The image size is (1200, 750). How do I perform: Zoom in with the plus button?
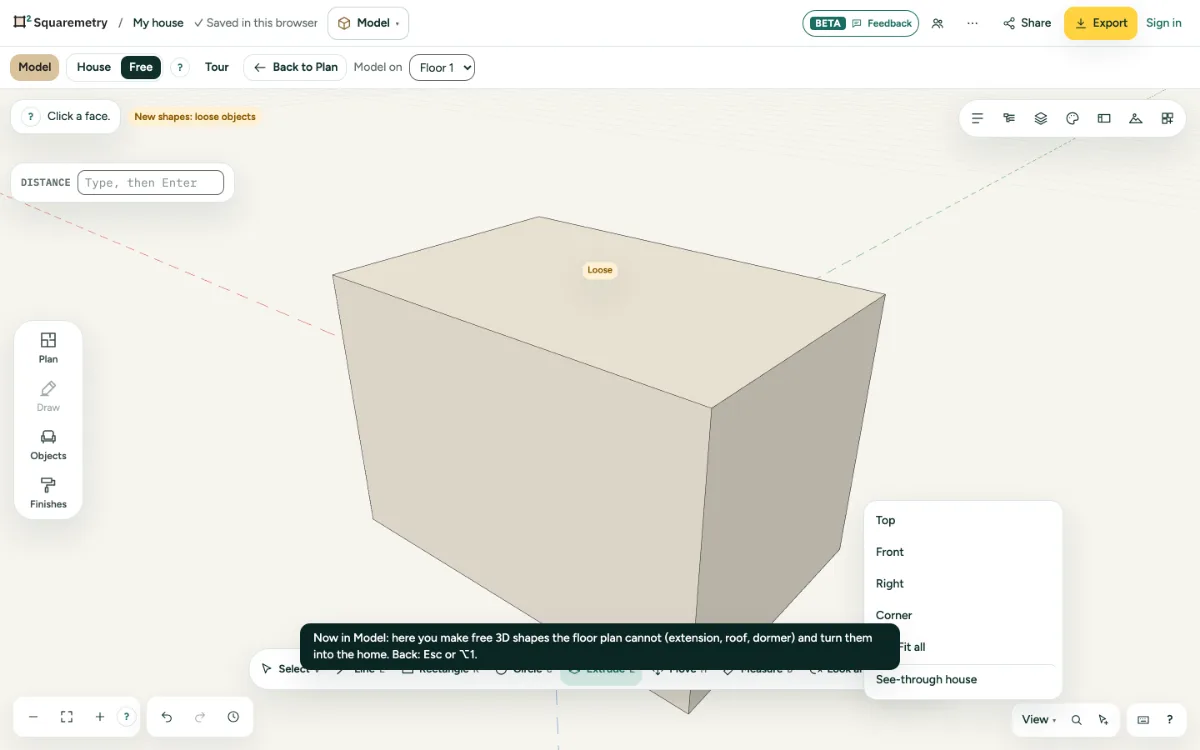[100, 717]
